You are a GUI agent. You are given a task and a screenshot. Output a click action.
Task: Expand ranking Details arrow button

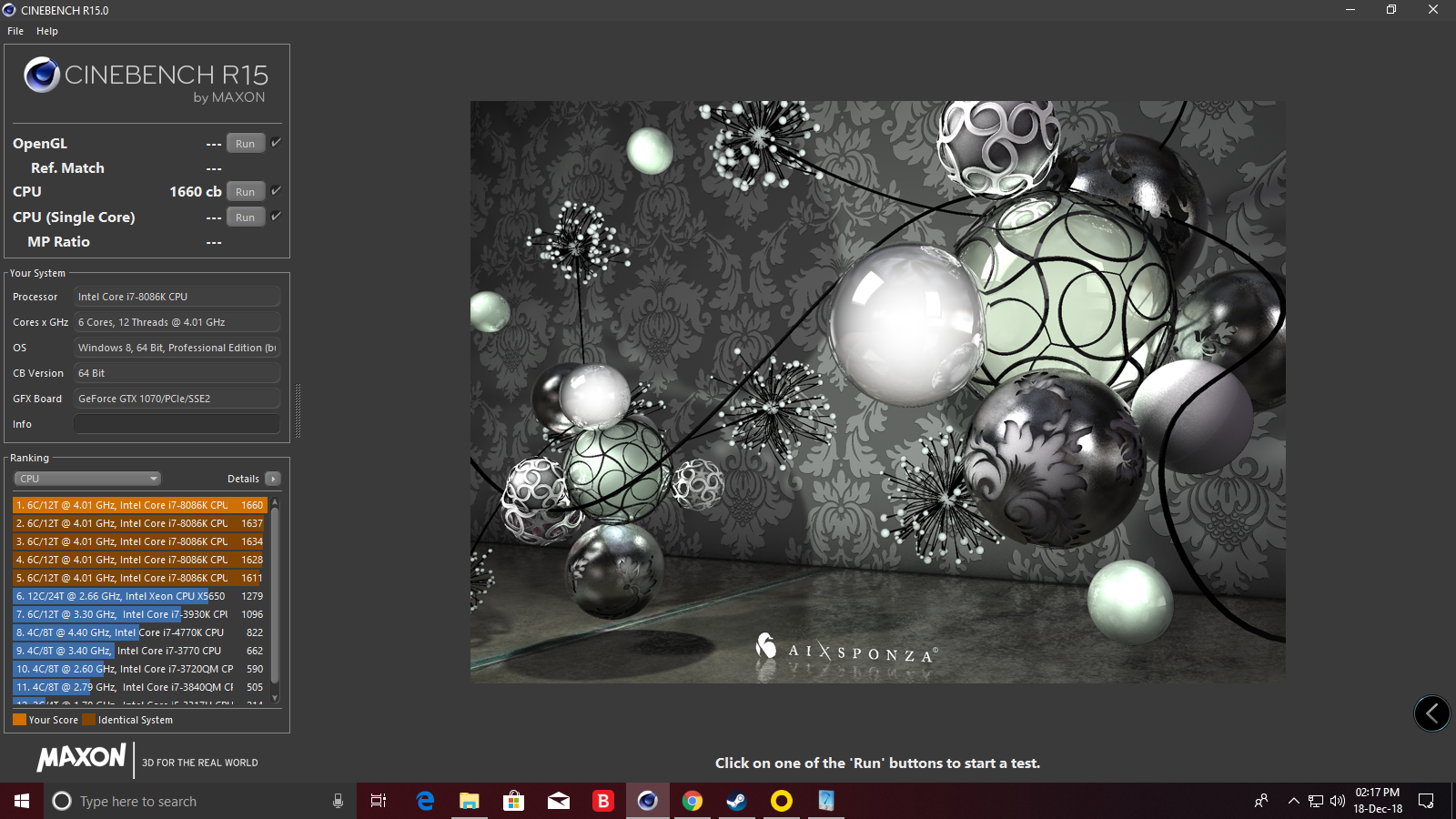click(272, 479)
